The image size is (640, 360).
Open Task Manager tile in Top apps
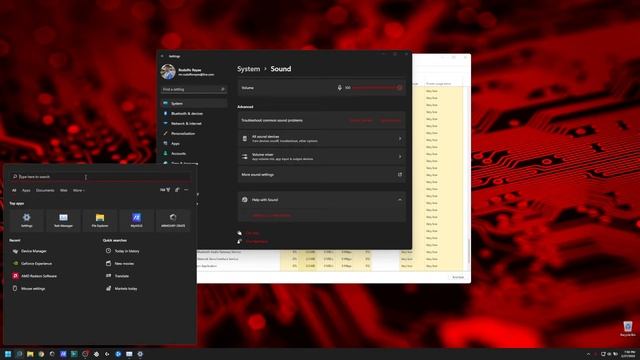click(x=63, y=220)
